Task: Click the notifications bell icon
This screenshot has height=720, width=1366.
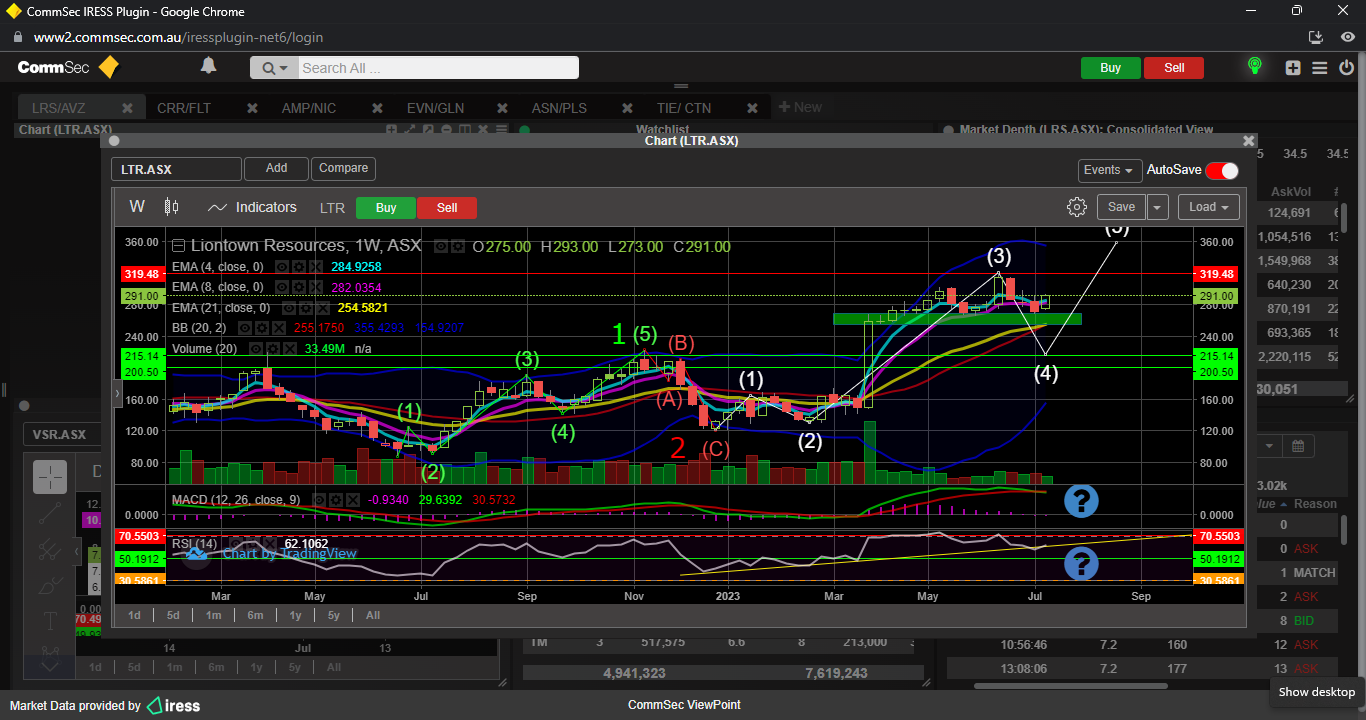Action: click(x=208, y=66)
